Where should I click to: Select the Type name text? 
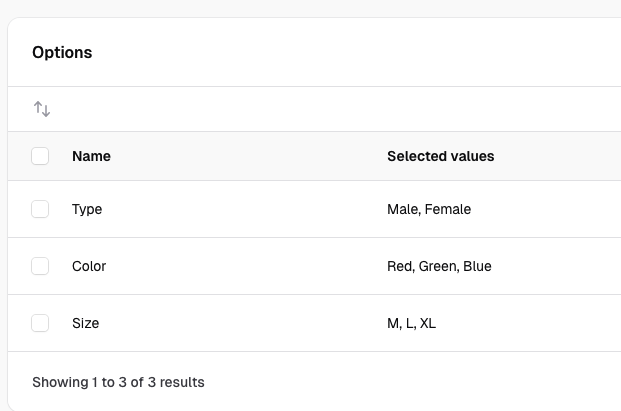87,209
